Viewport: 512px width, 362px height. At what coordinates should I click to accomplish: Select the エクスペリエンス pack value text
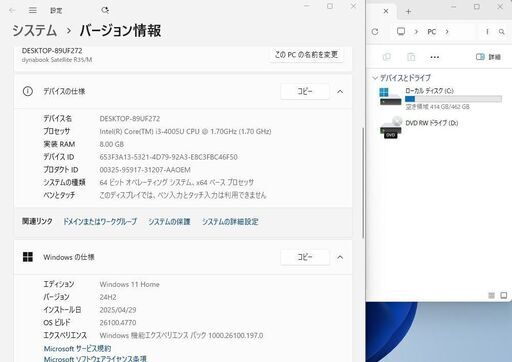[x=181, y=335]
